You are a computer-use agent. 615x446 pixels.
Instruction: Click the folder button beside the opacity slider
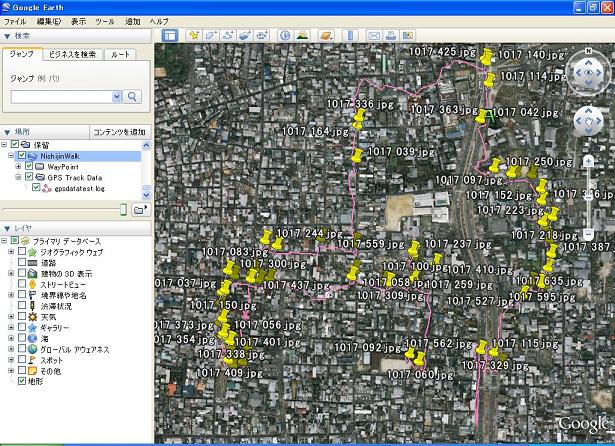click(140, 209)
